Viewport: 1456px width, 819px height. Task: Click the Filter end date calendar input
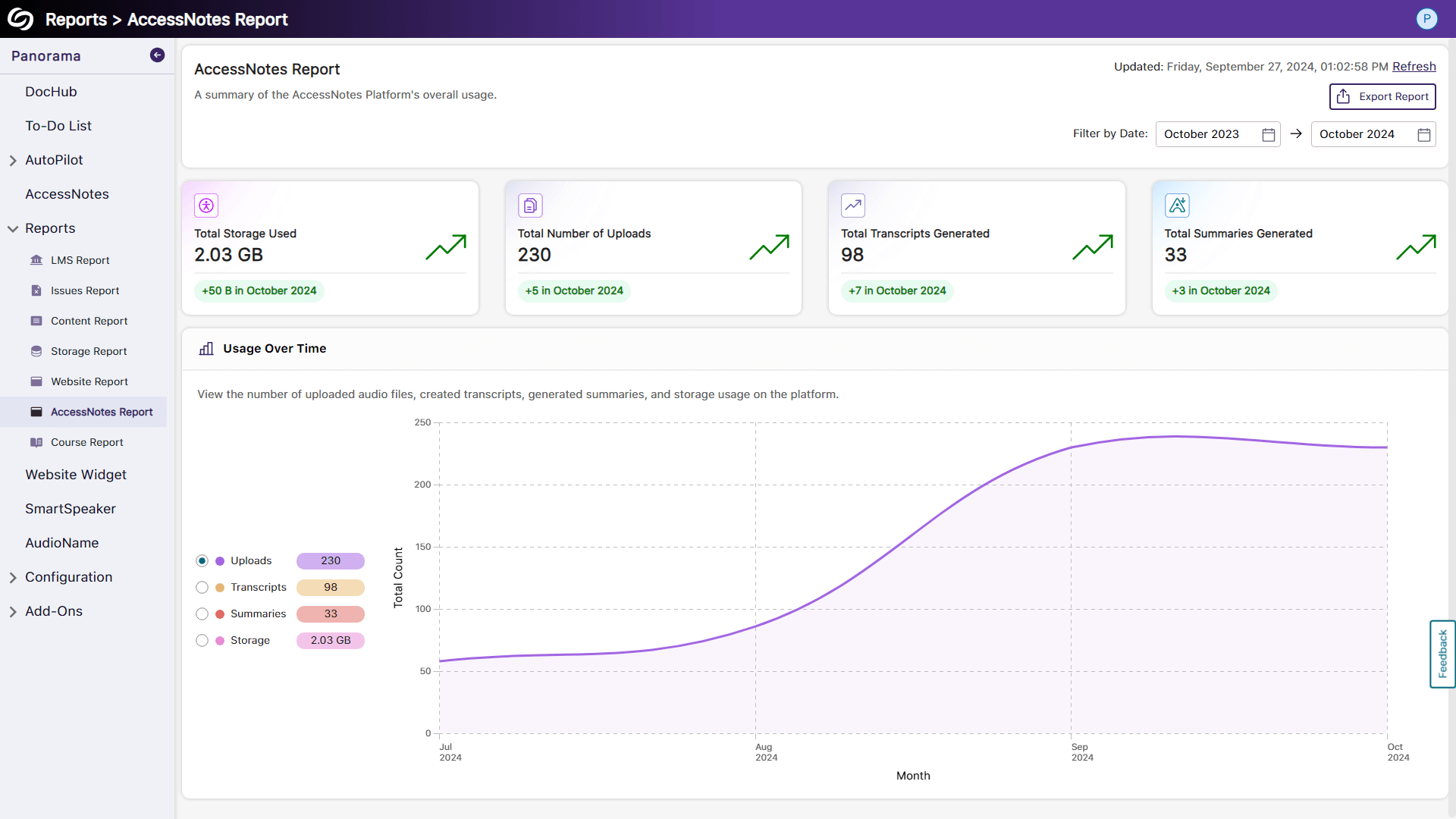pos(1374,134)
